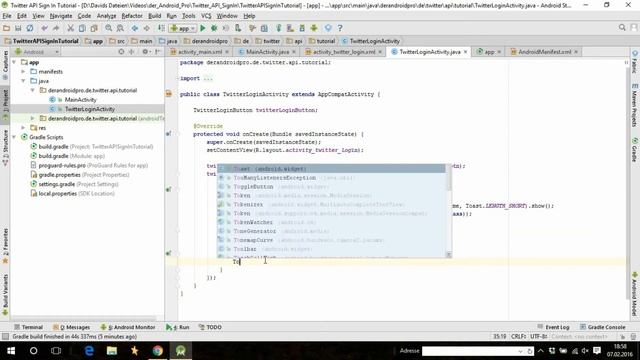Select ToggleButton in autocomplete list

(331, 187)
